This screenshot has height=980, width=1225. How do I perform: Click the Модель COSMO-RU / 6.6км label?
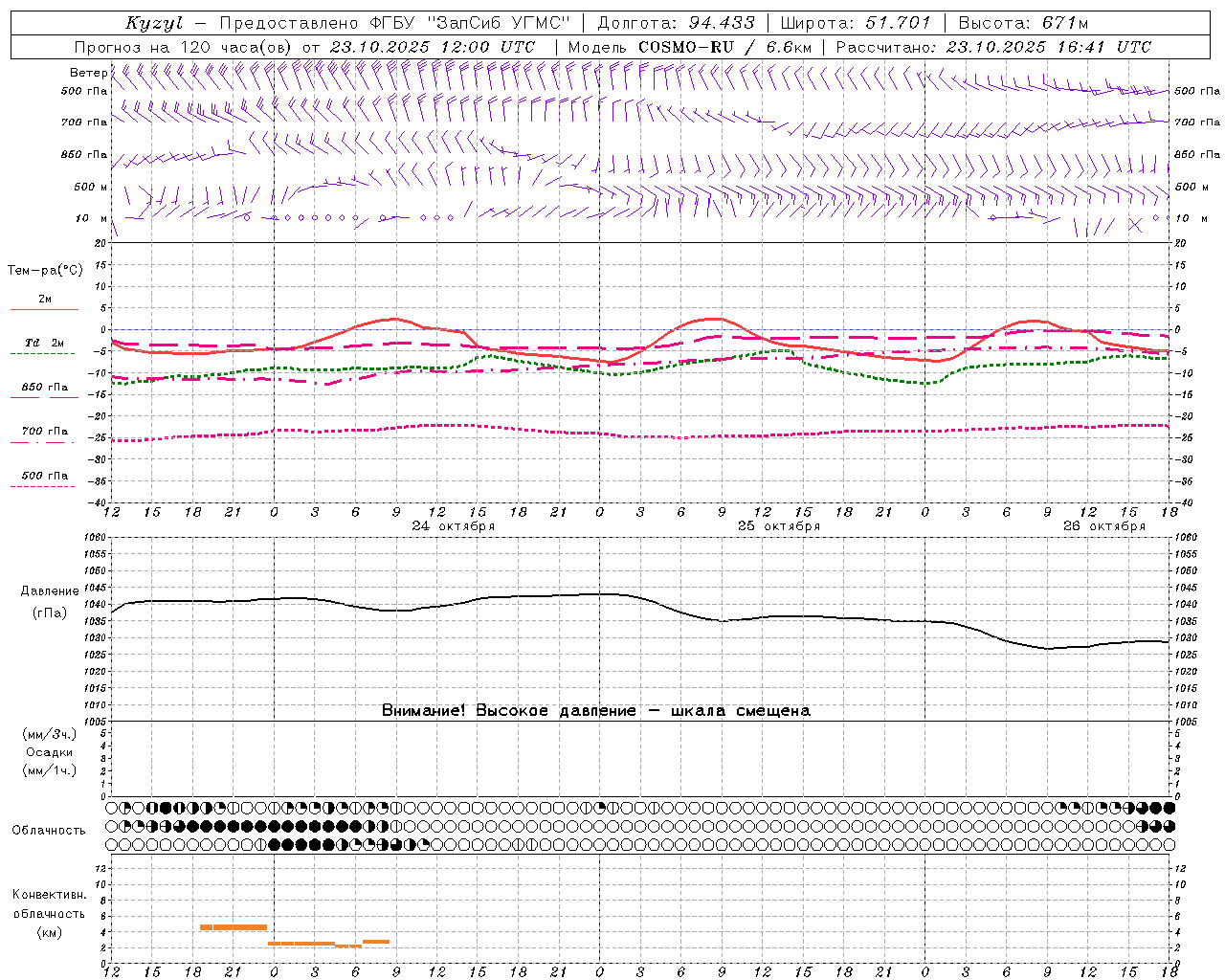pos(689,47)
